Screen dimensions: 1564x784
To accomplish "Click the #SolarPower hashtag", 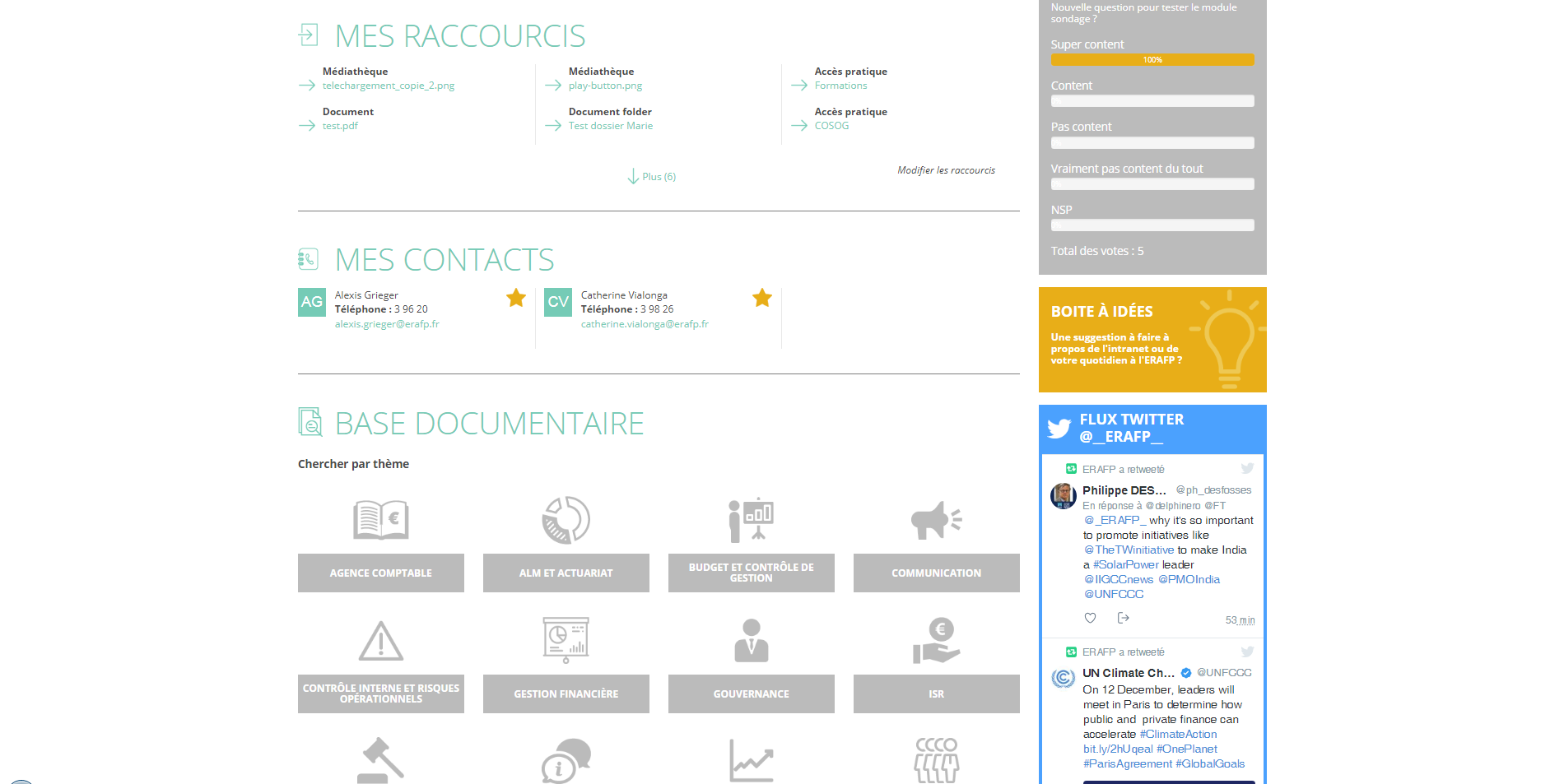I will coord(1125,564).
